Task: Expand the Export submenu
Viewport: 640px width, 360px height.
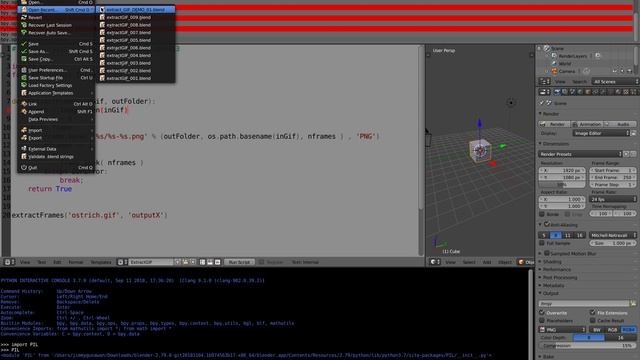Action: coord(56,138)
